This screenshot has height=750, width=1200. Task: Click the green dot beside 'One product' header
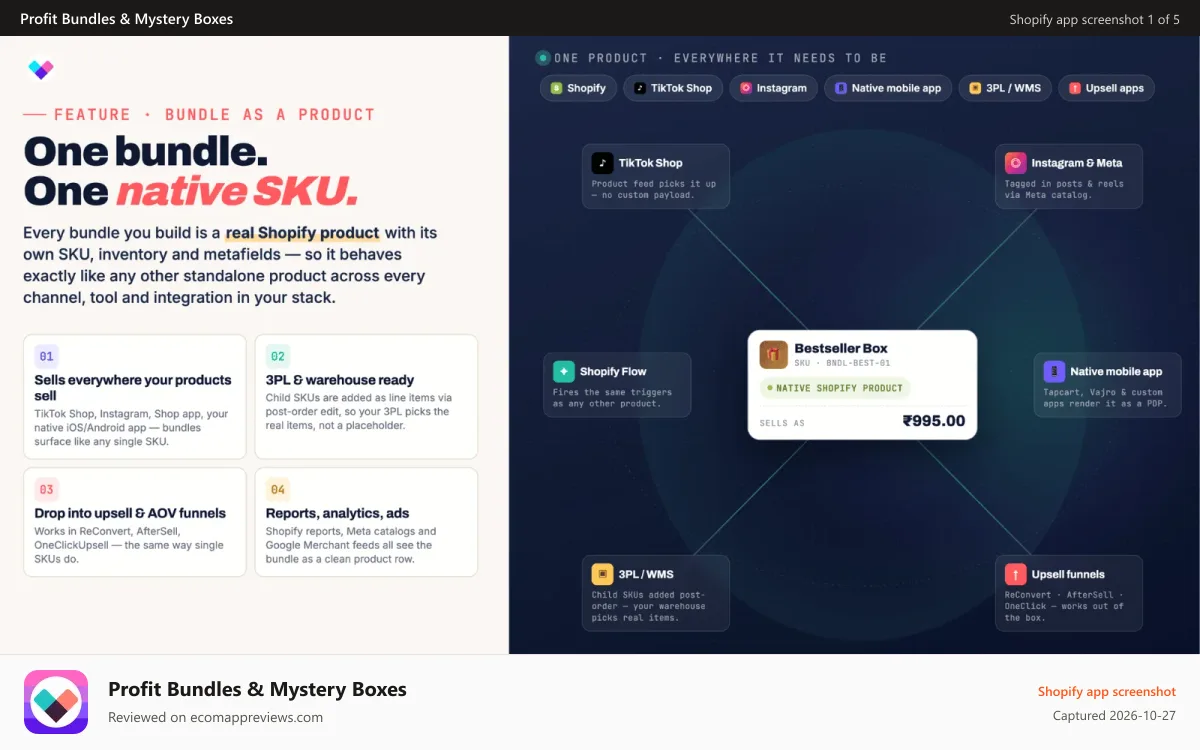click(543, 58)
